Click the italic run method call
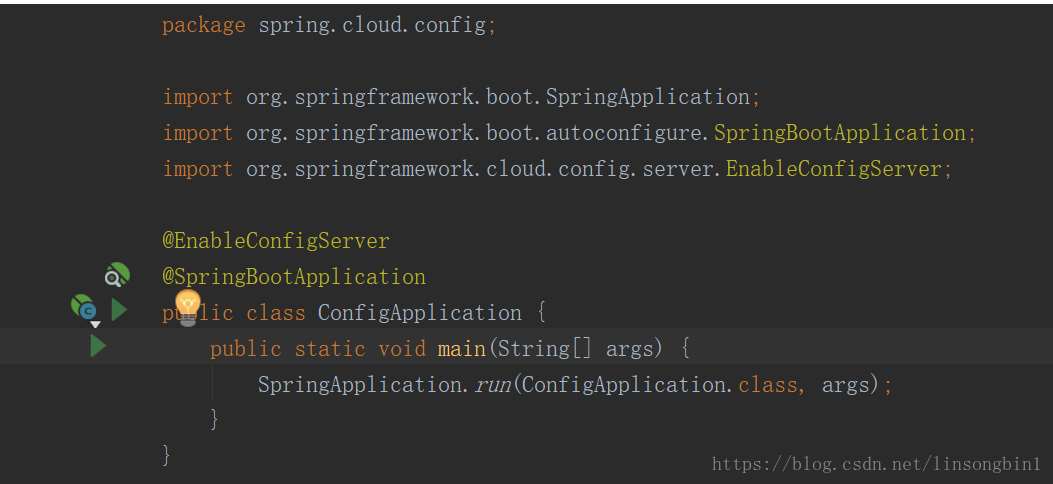The width and height of the screenshot is (1053, 484). click(494, 385)
